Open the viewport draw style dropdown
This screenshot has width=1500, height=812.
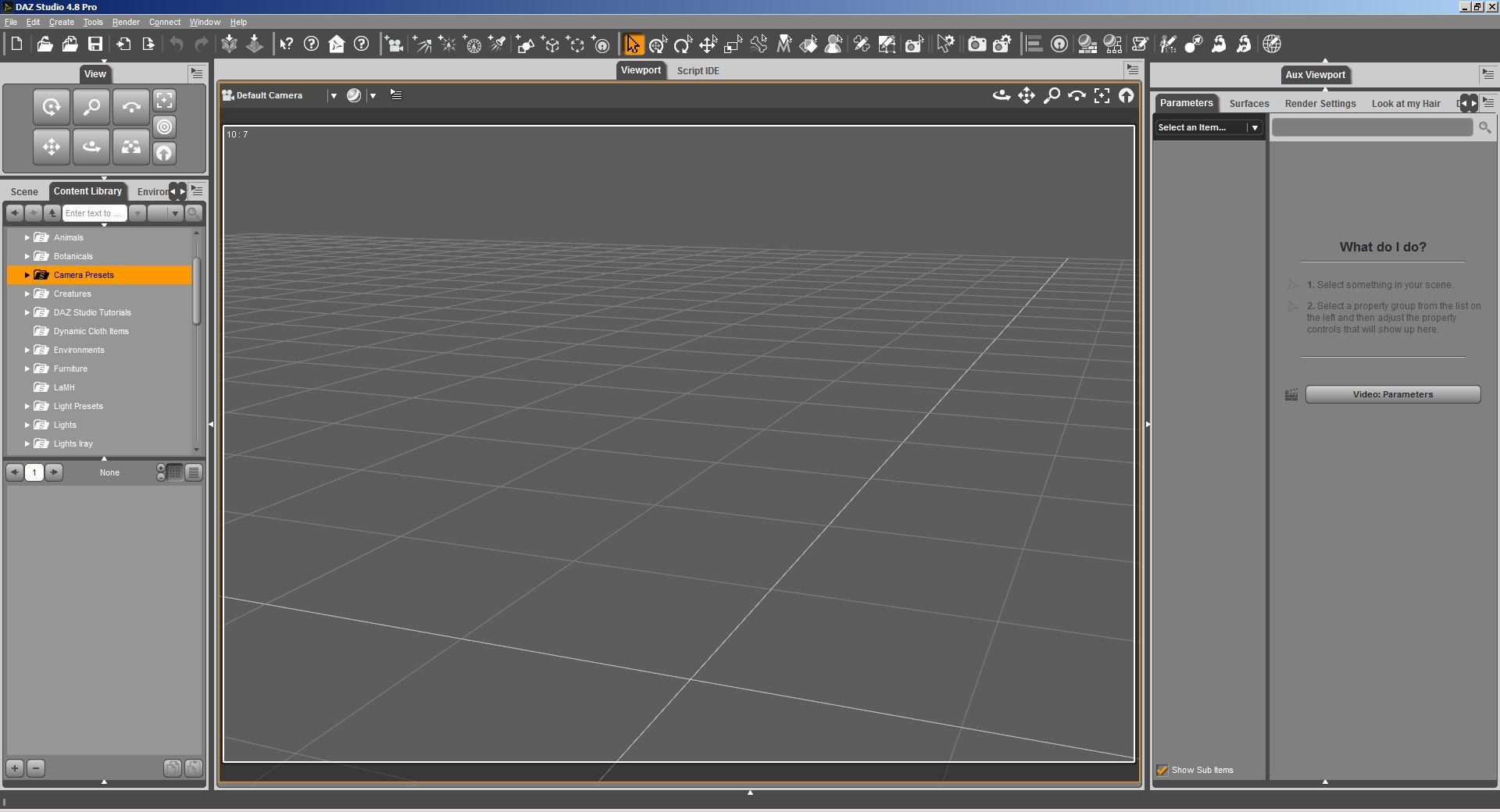pos(373,95)
